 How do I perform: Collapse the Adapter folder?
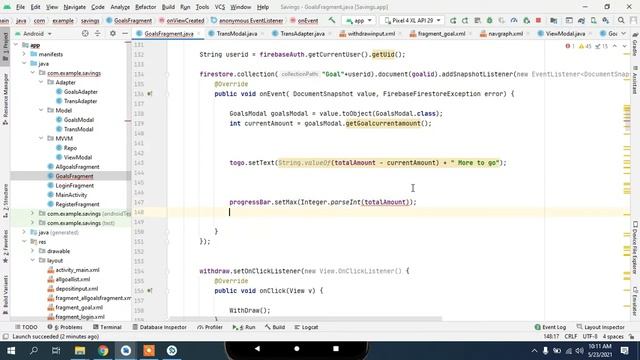[41, 82]
